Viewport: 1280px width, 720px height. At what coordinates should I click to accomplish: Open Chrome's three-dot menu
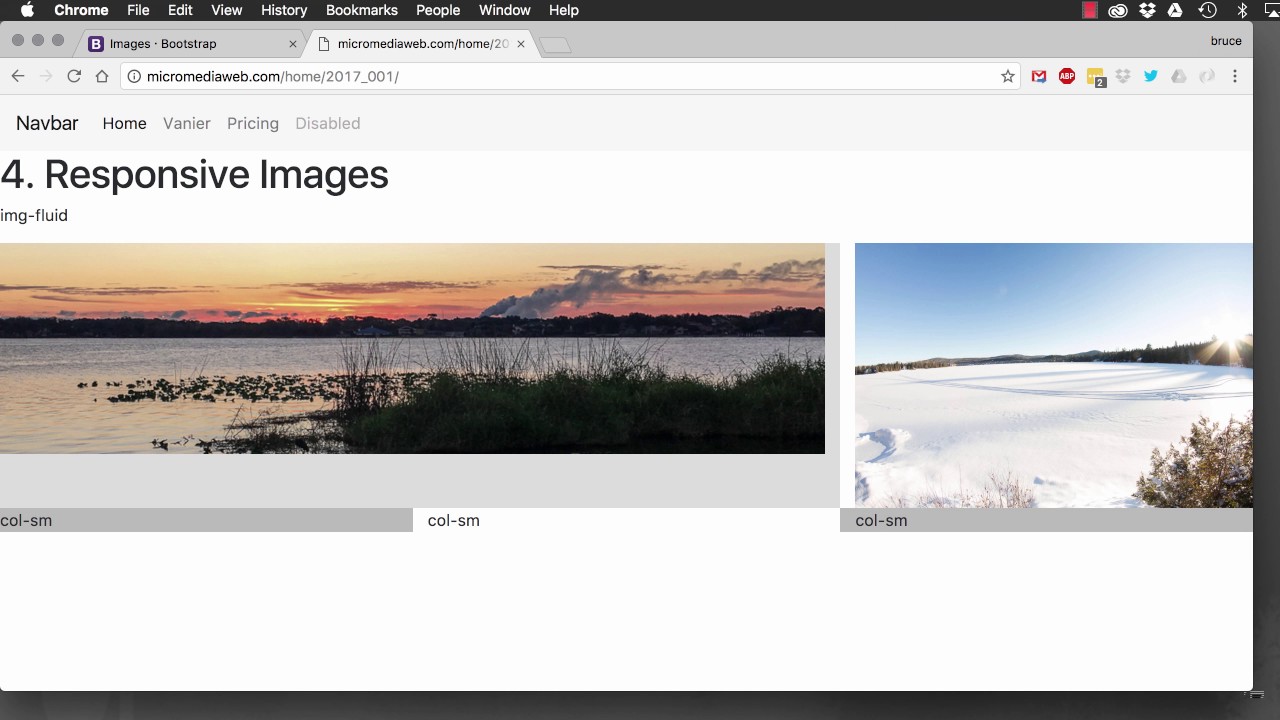click(1235, 76)
